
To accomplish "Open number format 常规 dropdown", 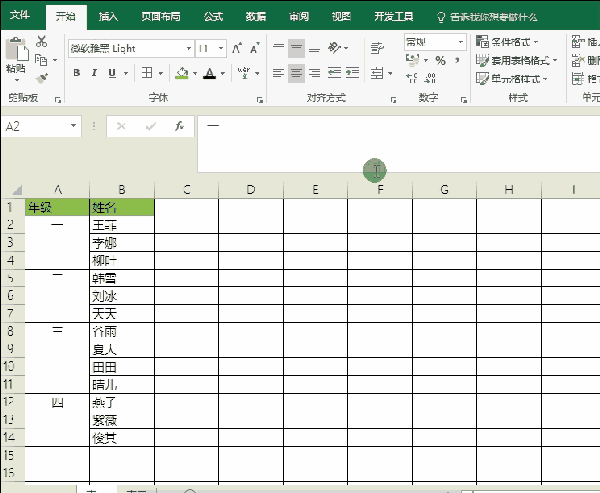I will pyautogui.click(x=461, y=42).
